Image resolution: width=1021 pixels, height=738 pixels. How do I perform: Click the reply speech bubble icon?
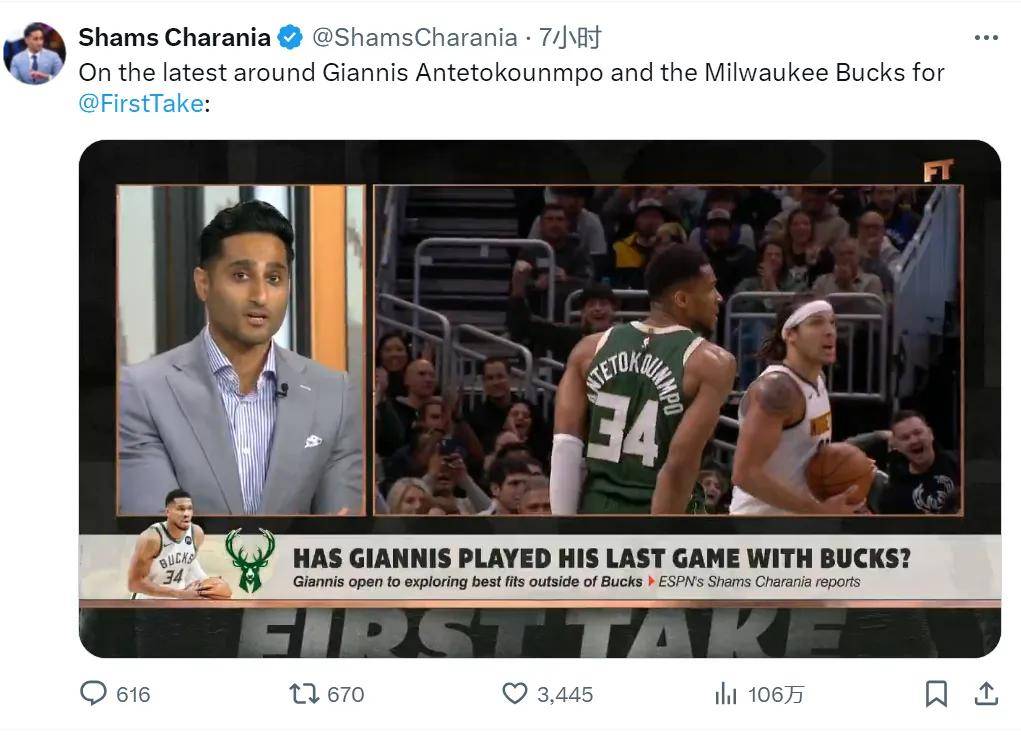(x=93, y=693)
